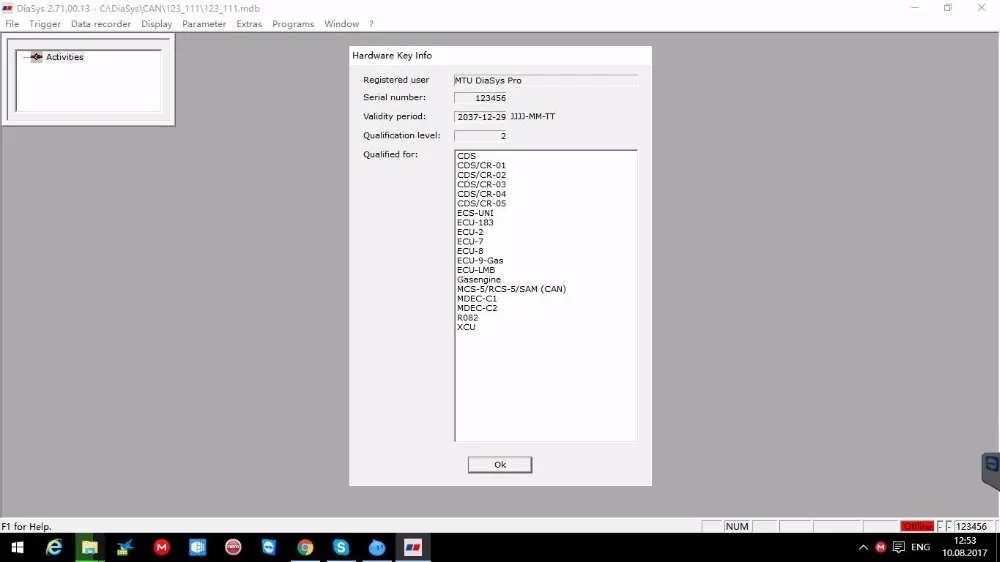The image size is (1000, 562).
Task: Click the NUM status bar indicator
Action: click(x=737, y=526)
